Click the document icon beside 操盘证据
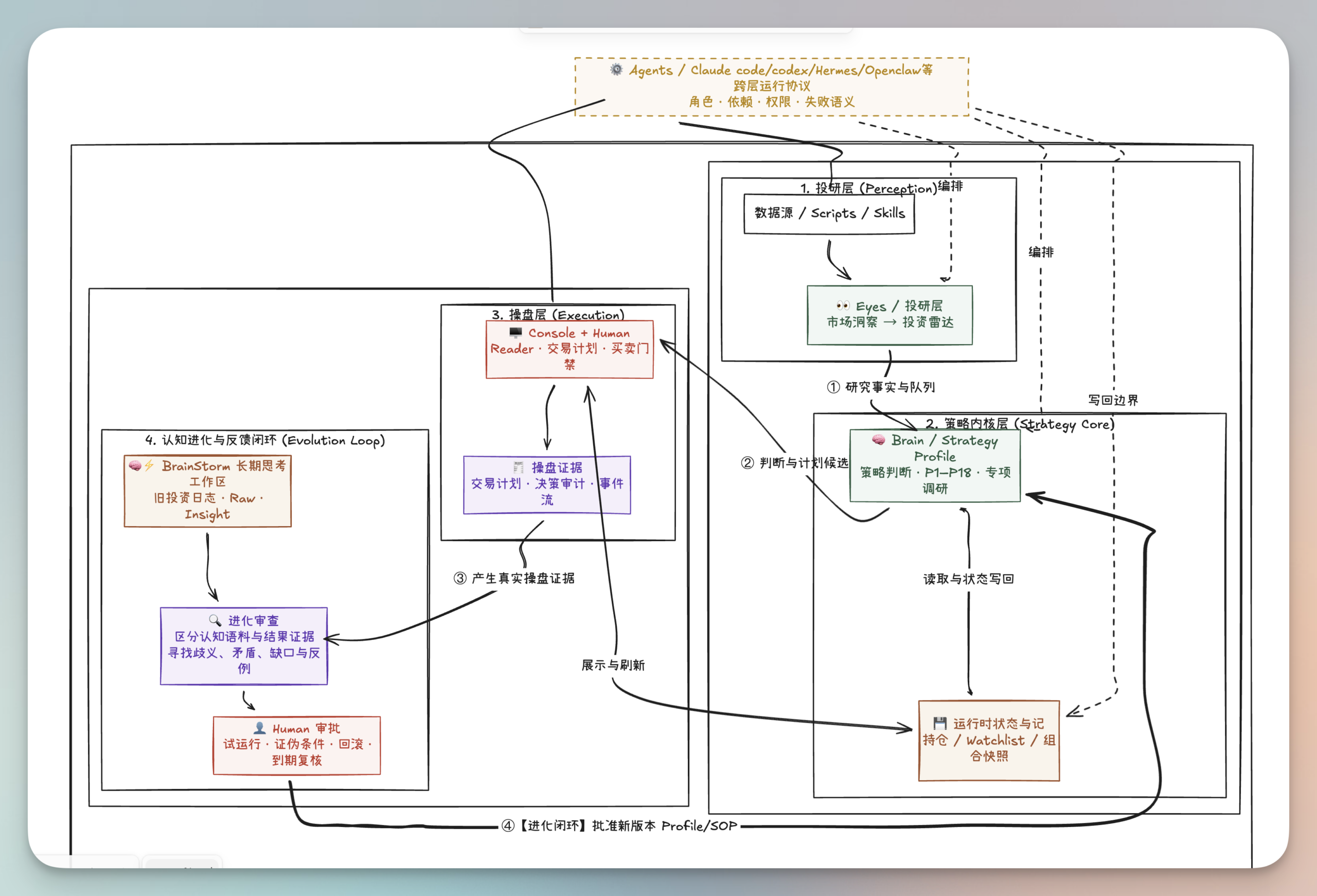This screenshot has width=1317, height=896. (518, 468)
